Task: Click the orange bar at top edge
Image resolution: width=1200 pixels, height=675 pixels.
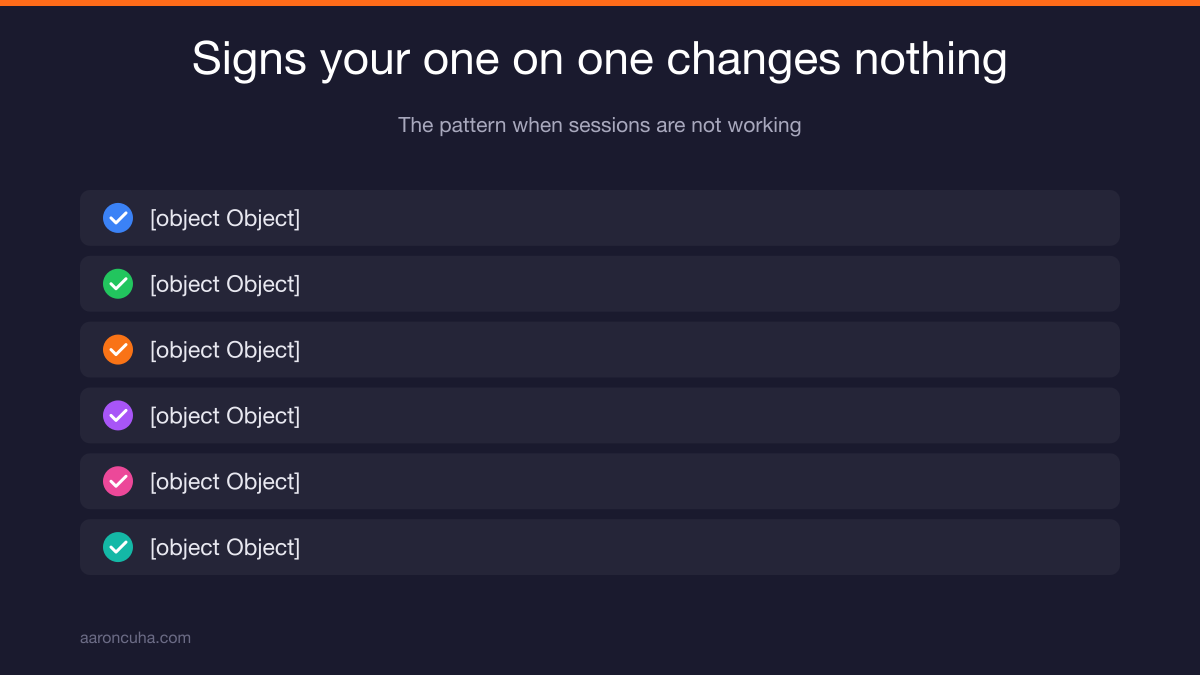Action: tap(600, 3)
